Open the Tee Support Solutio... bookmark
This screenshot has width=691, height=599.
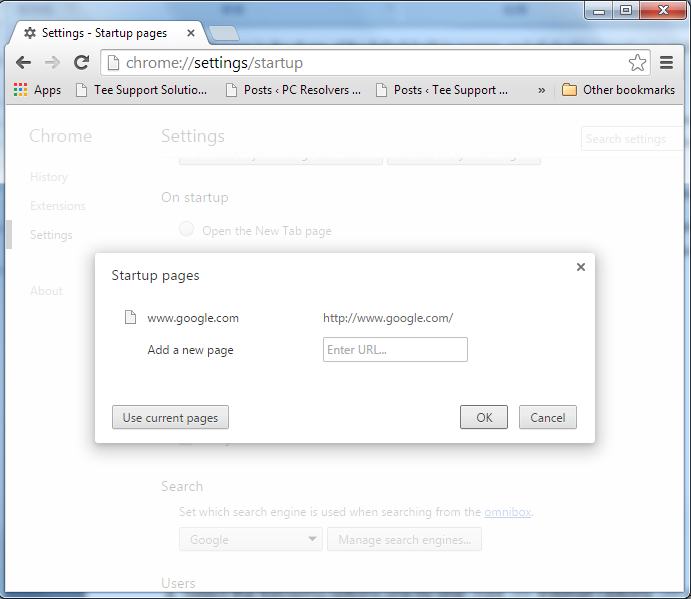point(141,90)
